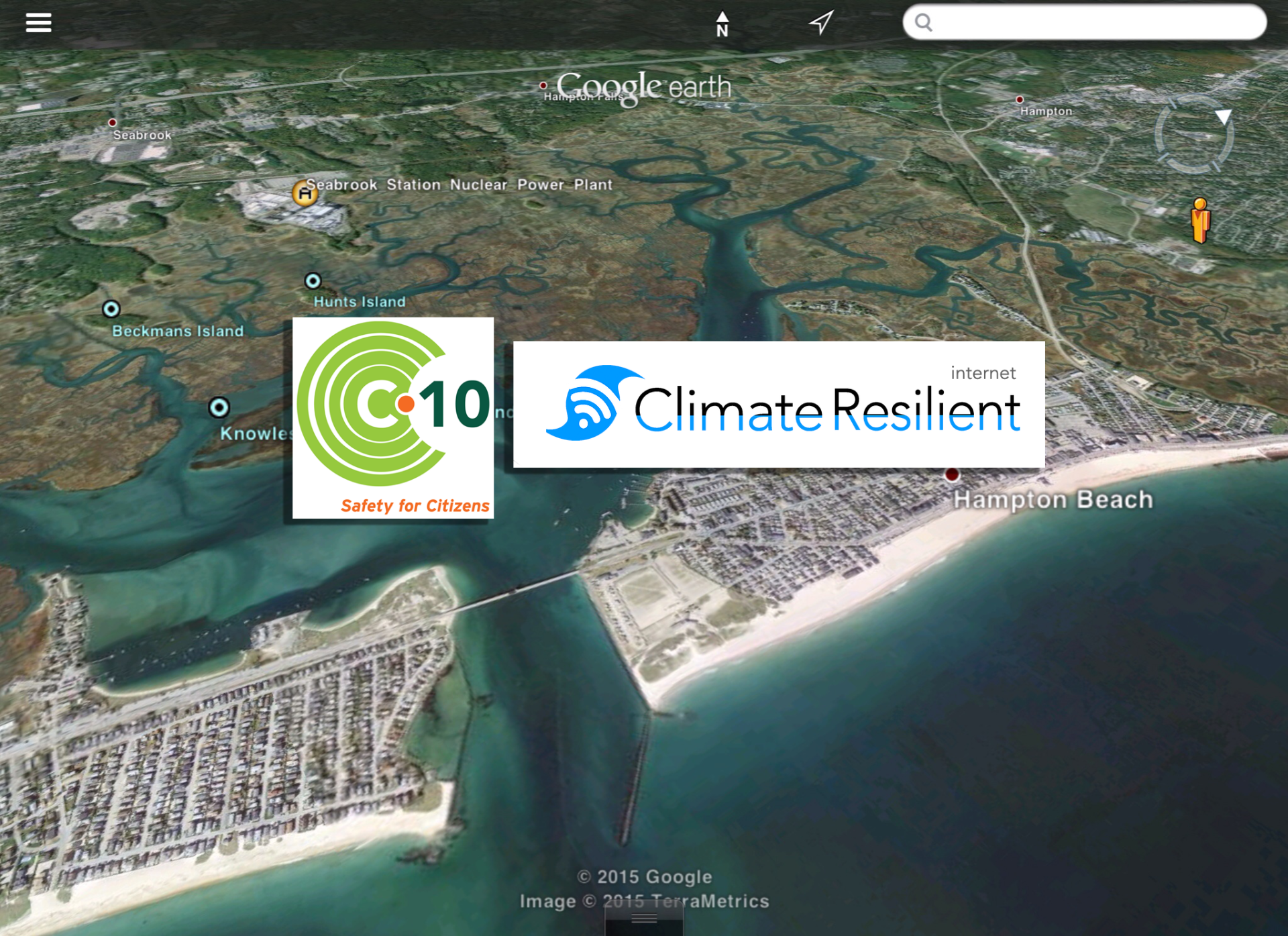Click the search magnifier icon
This screenshot has height=936, width=1288.
(x=924, y=23)
